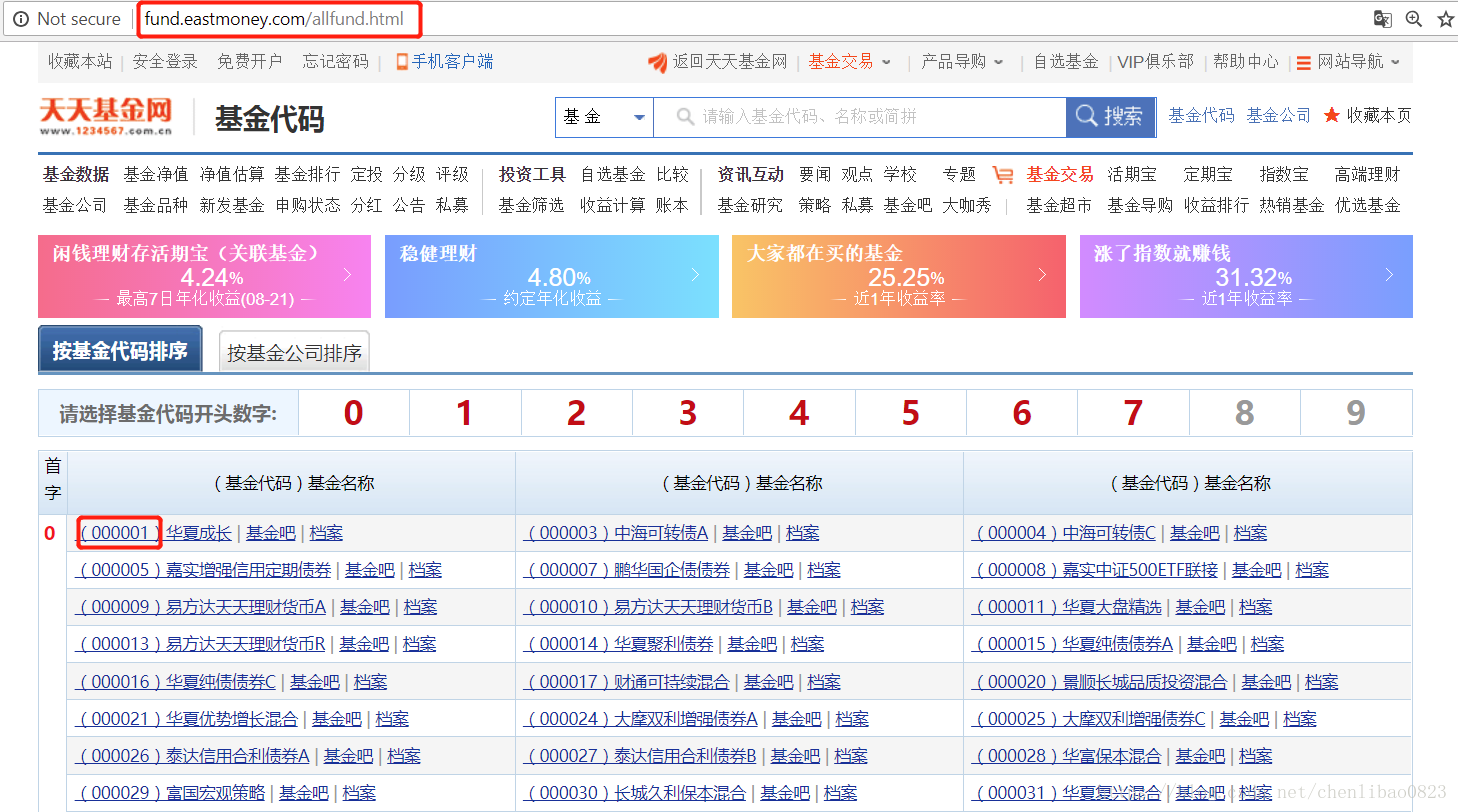Click the red star 收藏本页 icon
This screenshot has height=812, width=1458.
pyautogui.click(x=1331, y=116)
